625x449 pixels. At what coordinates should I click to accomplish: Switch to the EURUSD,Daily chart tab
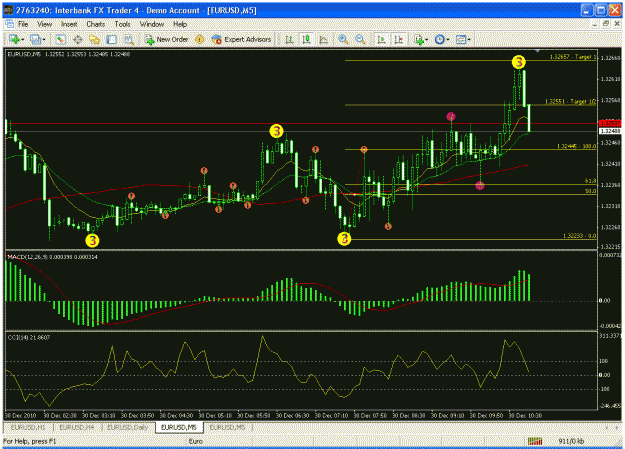pos(128,427)
